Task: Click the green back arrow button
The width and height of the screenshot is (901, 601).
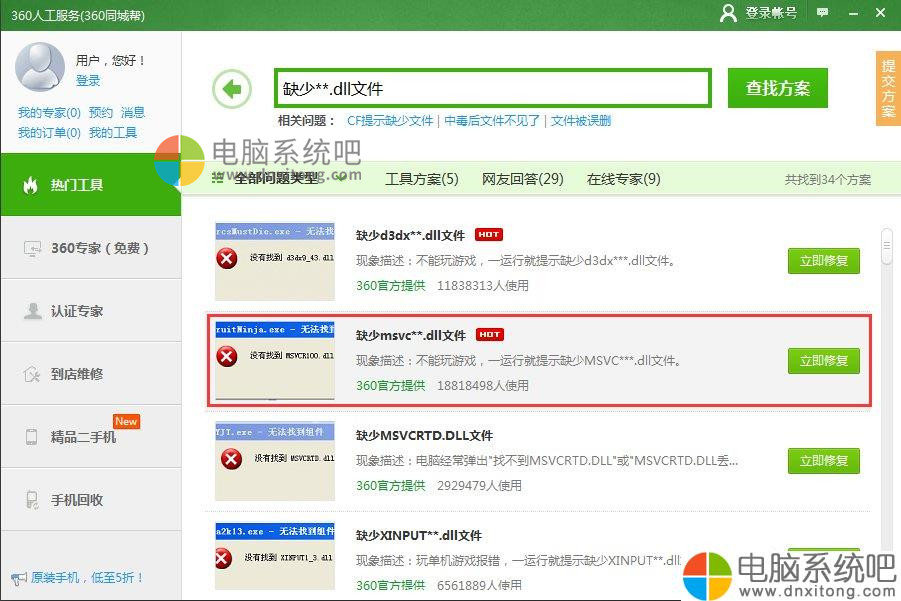Action: (x=232, y=89)
